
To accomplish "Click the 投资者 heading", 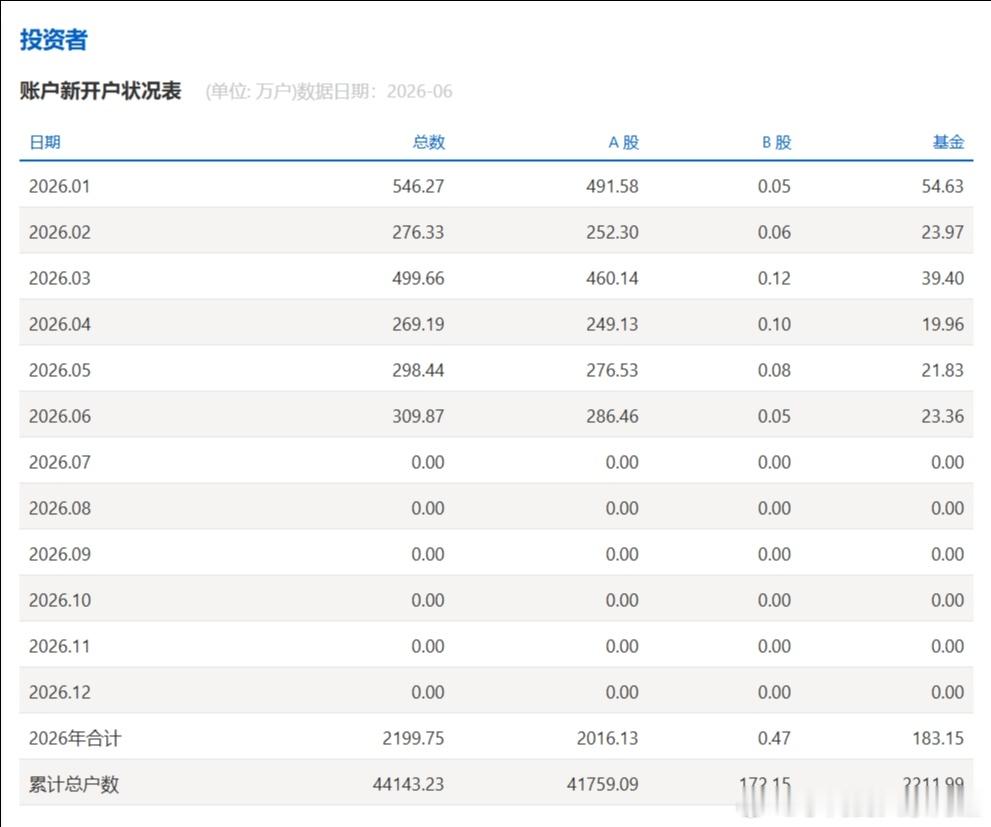I will pos(54,40).
